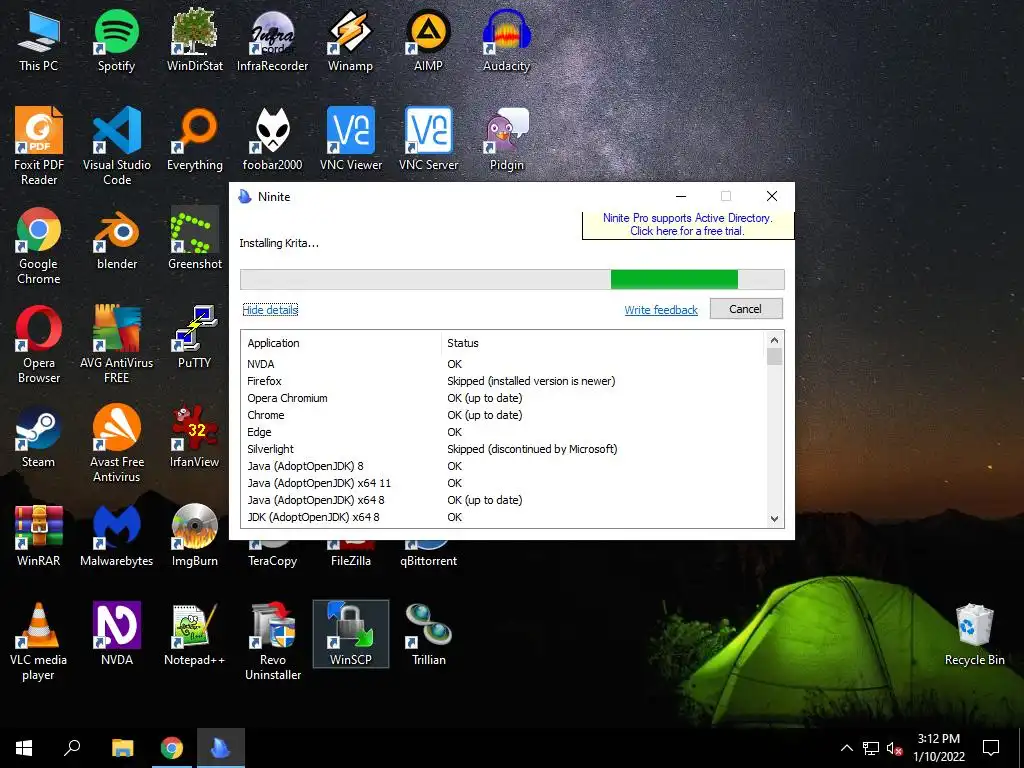Select the WinRAR desktop icon
This screenshot has height=768, width=1024.
click(x=39, y=536)
